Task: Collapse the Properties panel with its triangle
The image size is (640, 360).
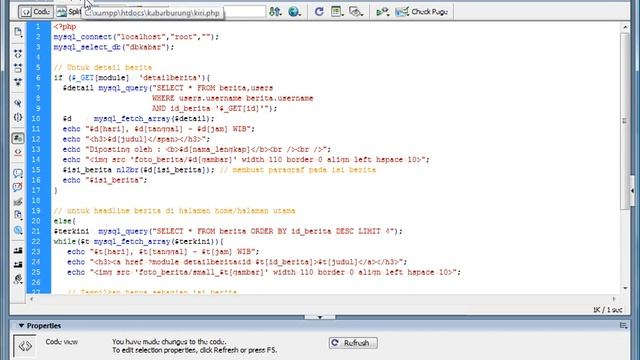Action: (x=21, y=326)
